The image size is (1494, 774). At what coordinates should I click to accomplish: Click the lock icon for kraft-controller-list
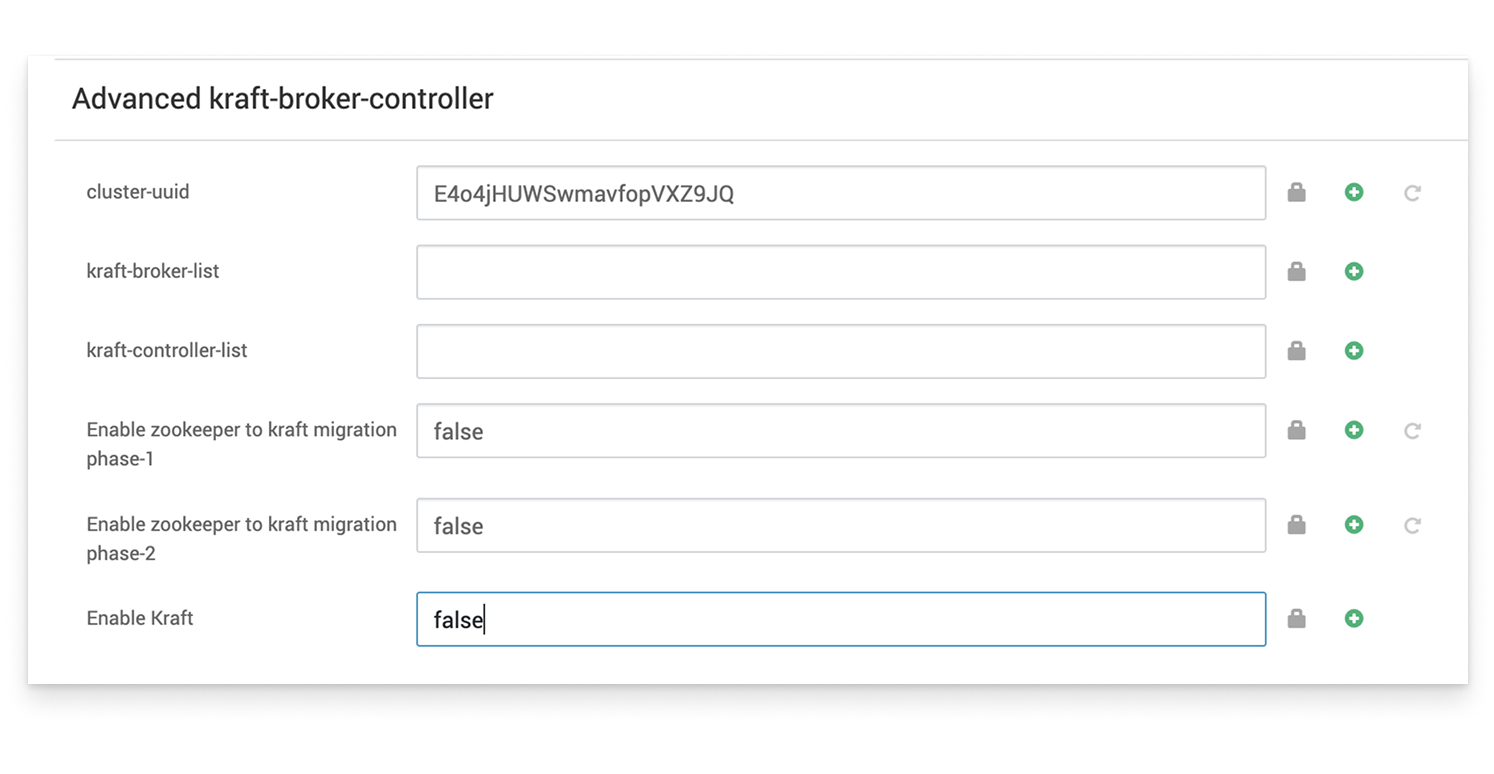coord(1296,351)
